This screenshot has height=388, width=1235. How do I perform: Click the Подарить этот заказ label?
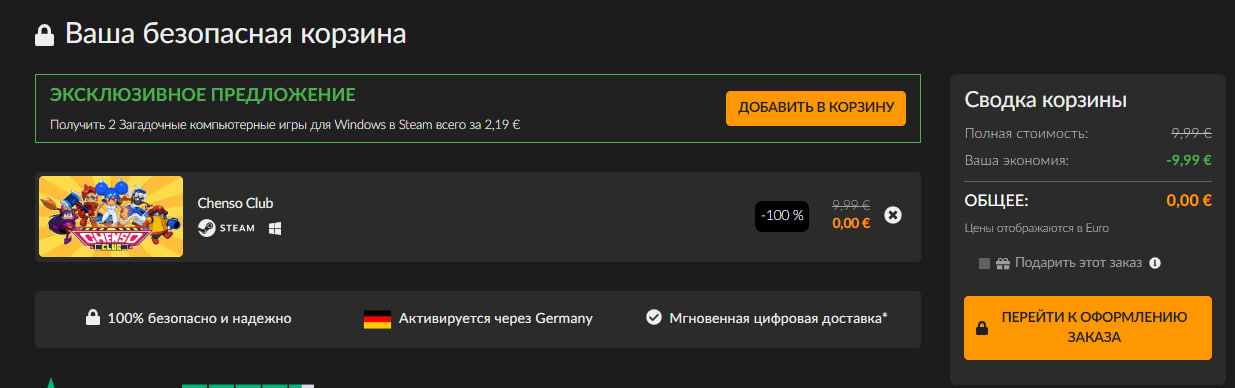(x=1079, y=263)
